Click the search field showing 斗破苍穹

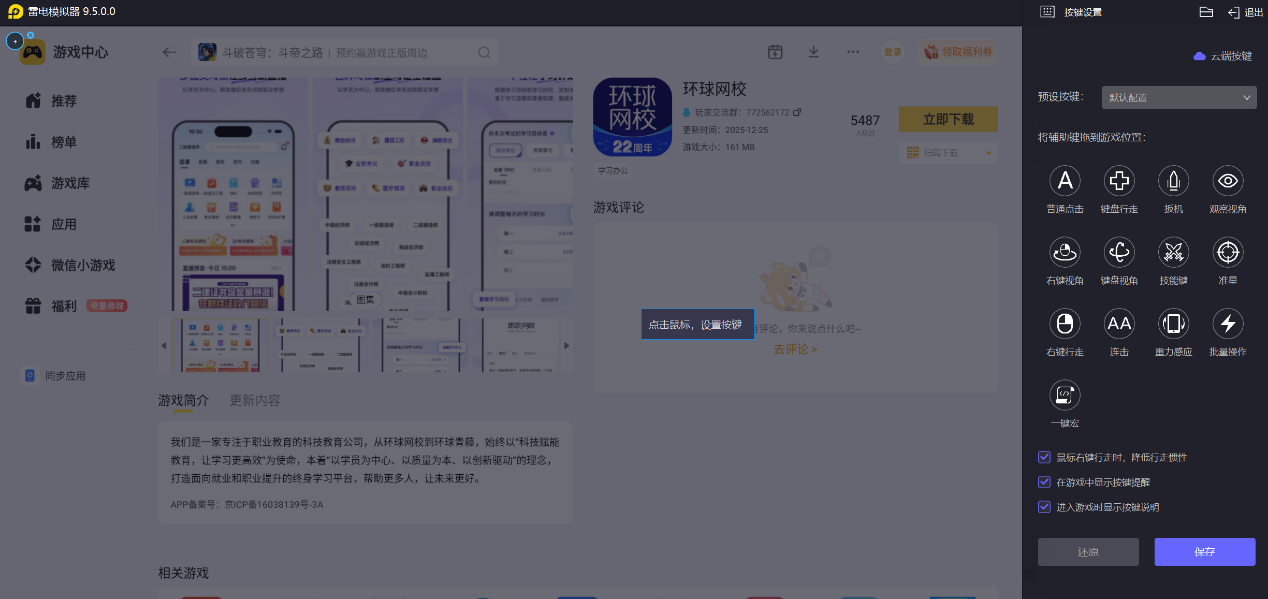[x=344, y=52]
